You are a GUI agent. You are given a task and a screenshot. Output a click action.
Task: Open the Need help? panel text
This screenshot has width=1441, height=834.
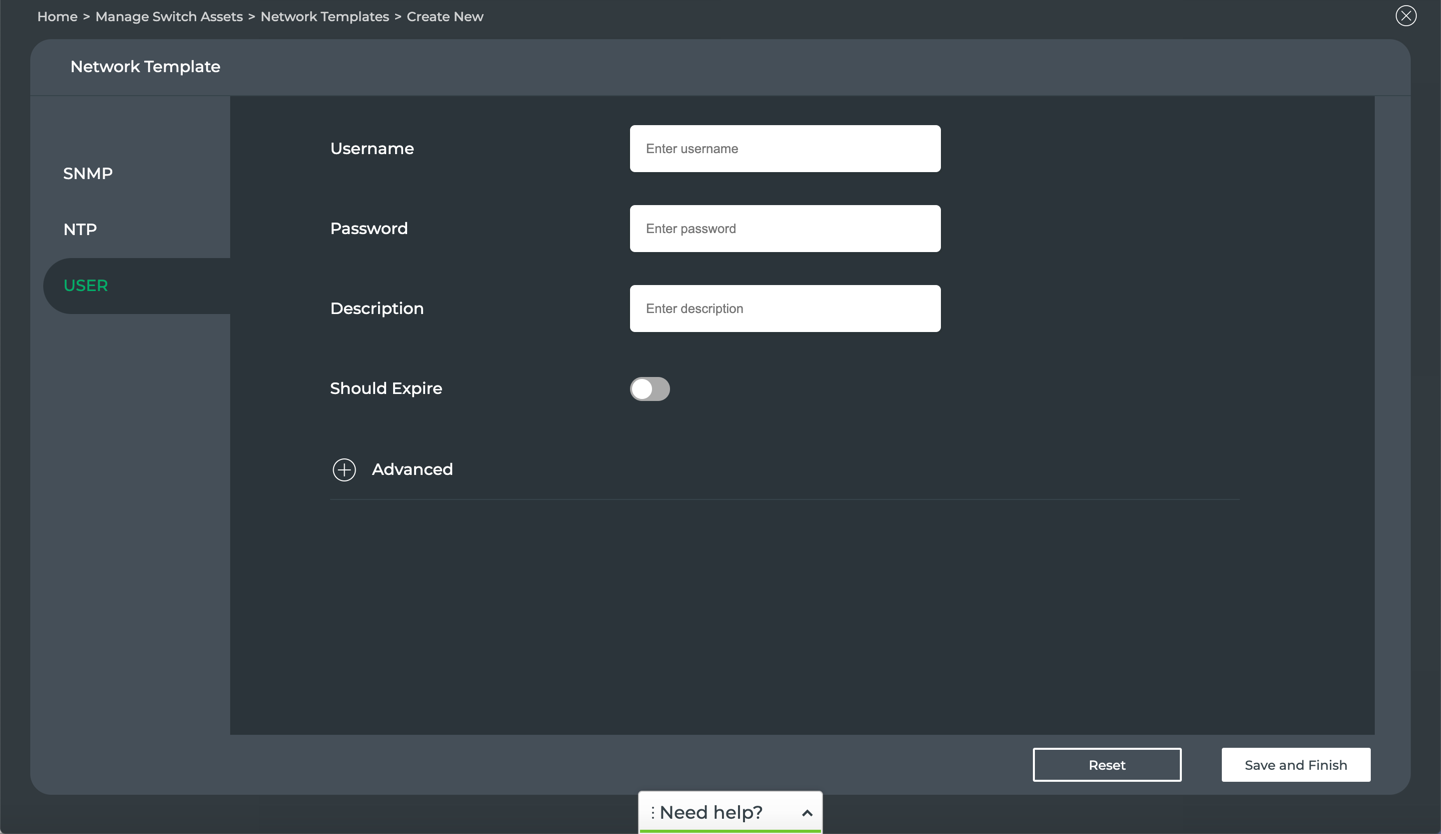(x=711, y=813)
